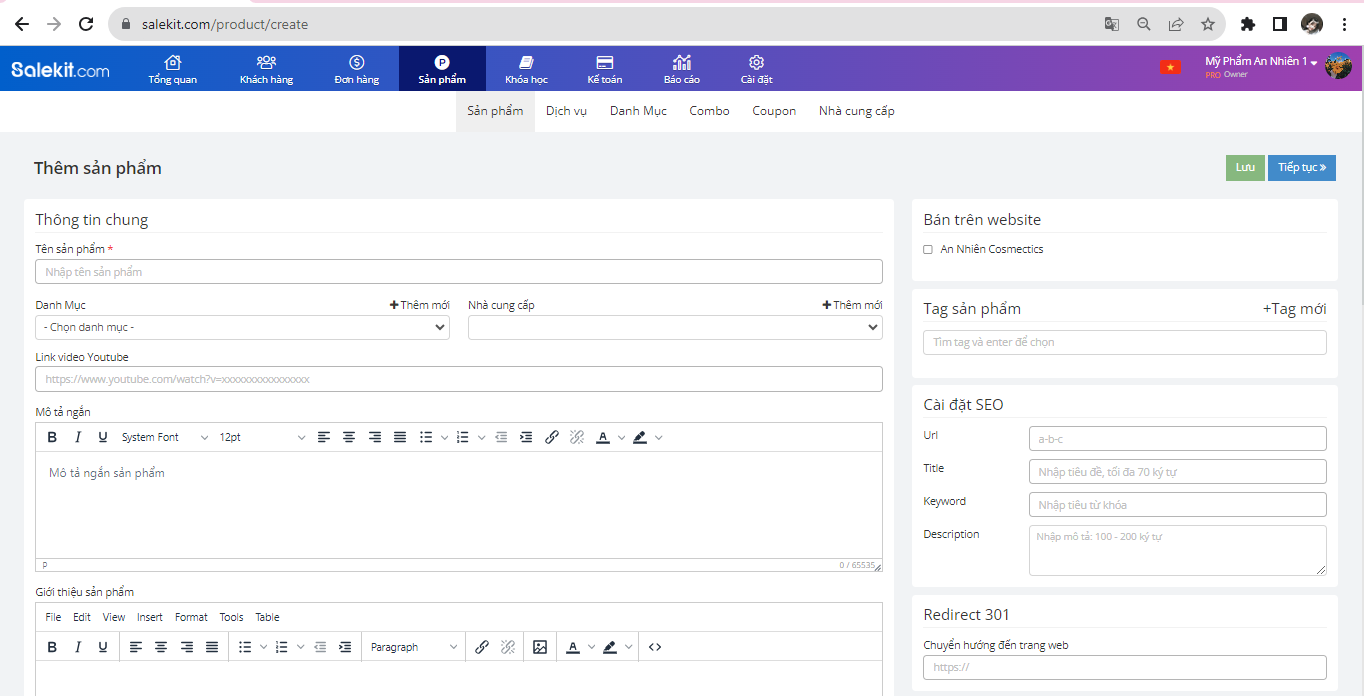Open the System Font family dropdown
The image size is (1364, 696).
click(x=165, y=437)
